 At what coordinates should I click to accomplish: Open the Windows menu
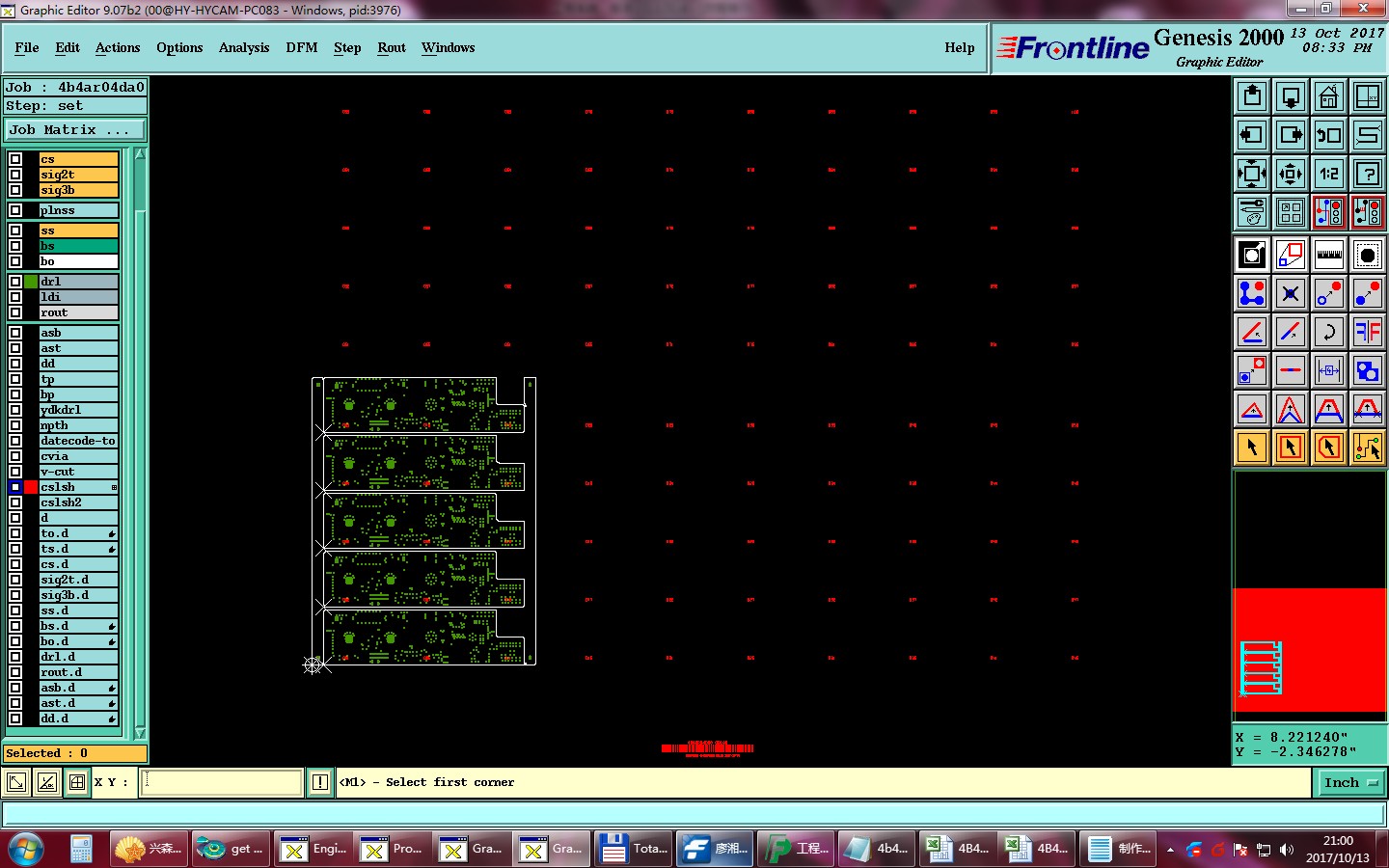pos(448,47)
